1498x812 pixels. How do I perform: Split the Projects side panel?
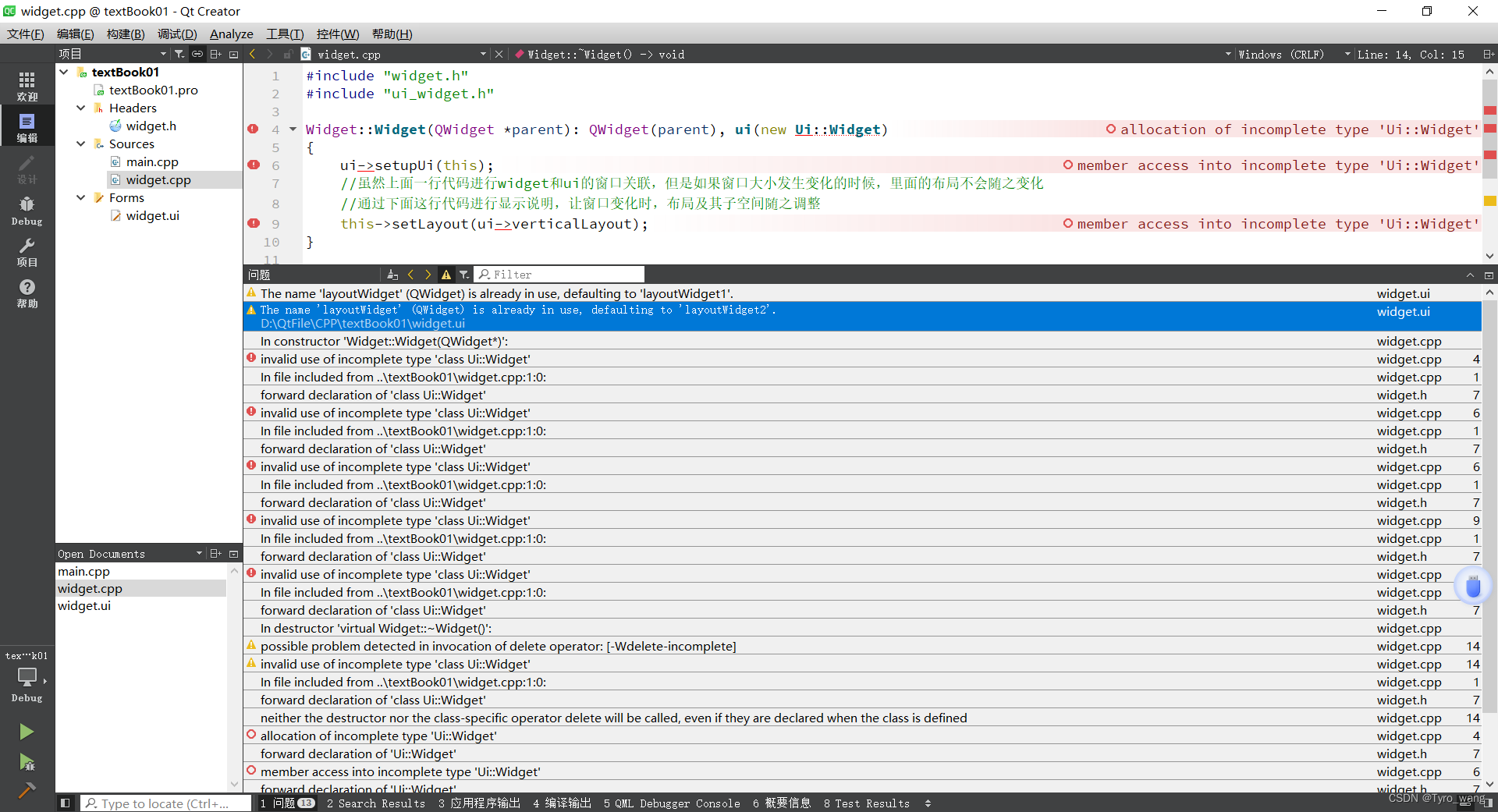pos(216,54)
